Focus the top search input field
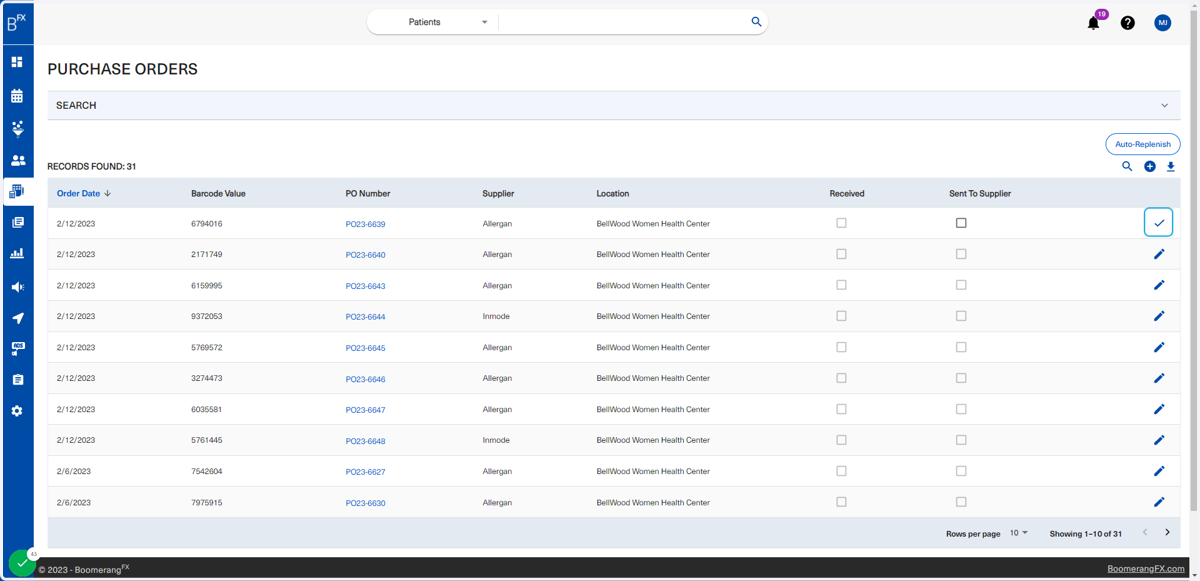 [x=624, y=22]
